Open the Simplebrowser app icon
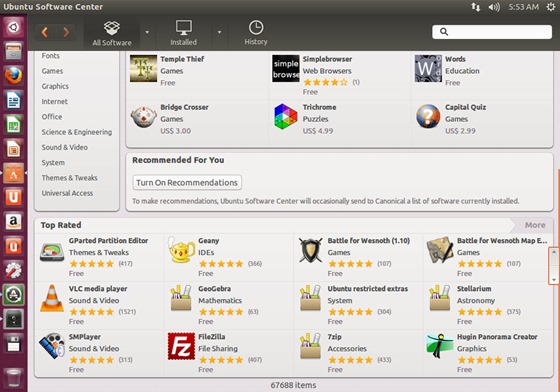The height and width of the screenshot is (392, 560). tap(286, 69)
